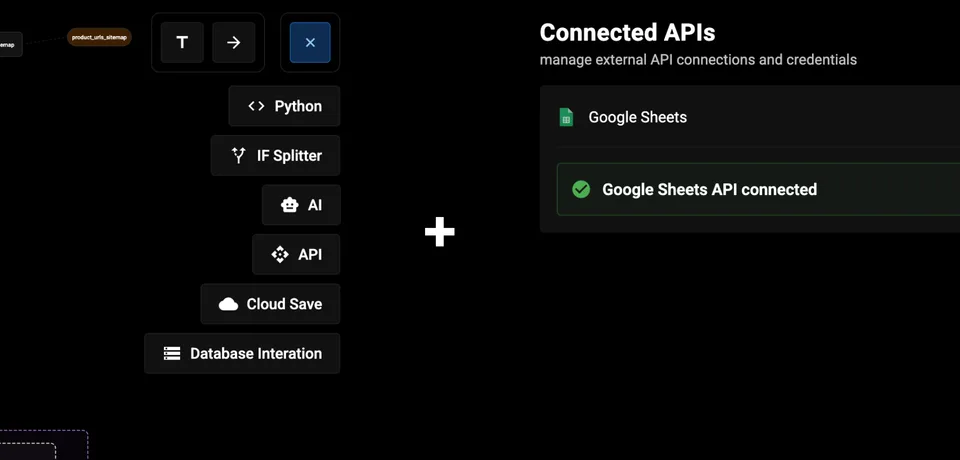Click the green connected checkmark icon
The height and width of the screenshot is (460, 960).
click(x=580, y=189)
